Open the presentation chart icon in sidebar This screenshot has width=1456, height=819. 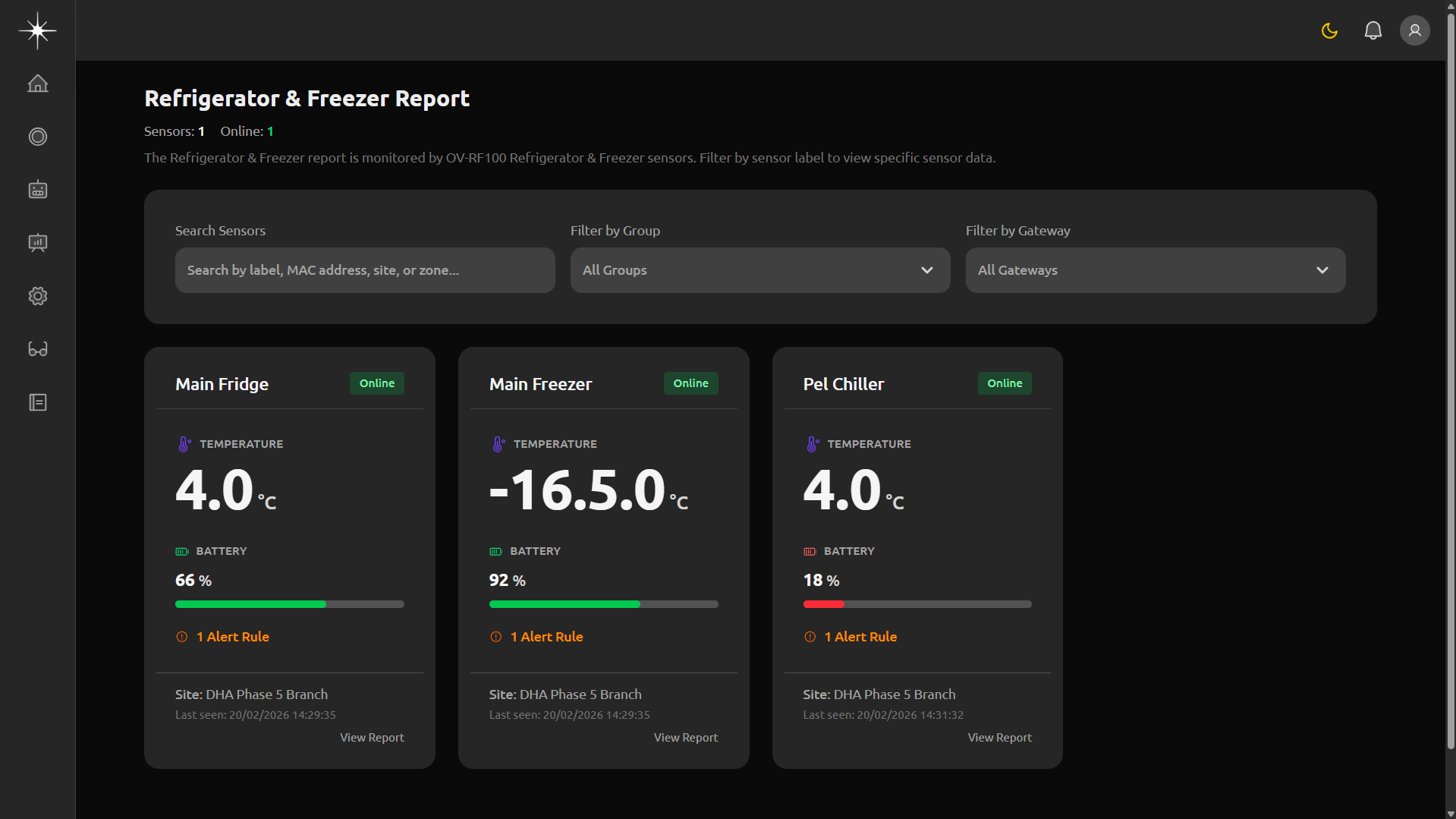(x=38, y=243)
